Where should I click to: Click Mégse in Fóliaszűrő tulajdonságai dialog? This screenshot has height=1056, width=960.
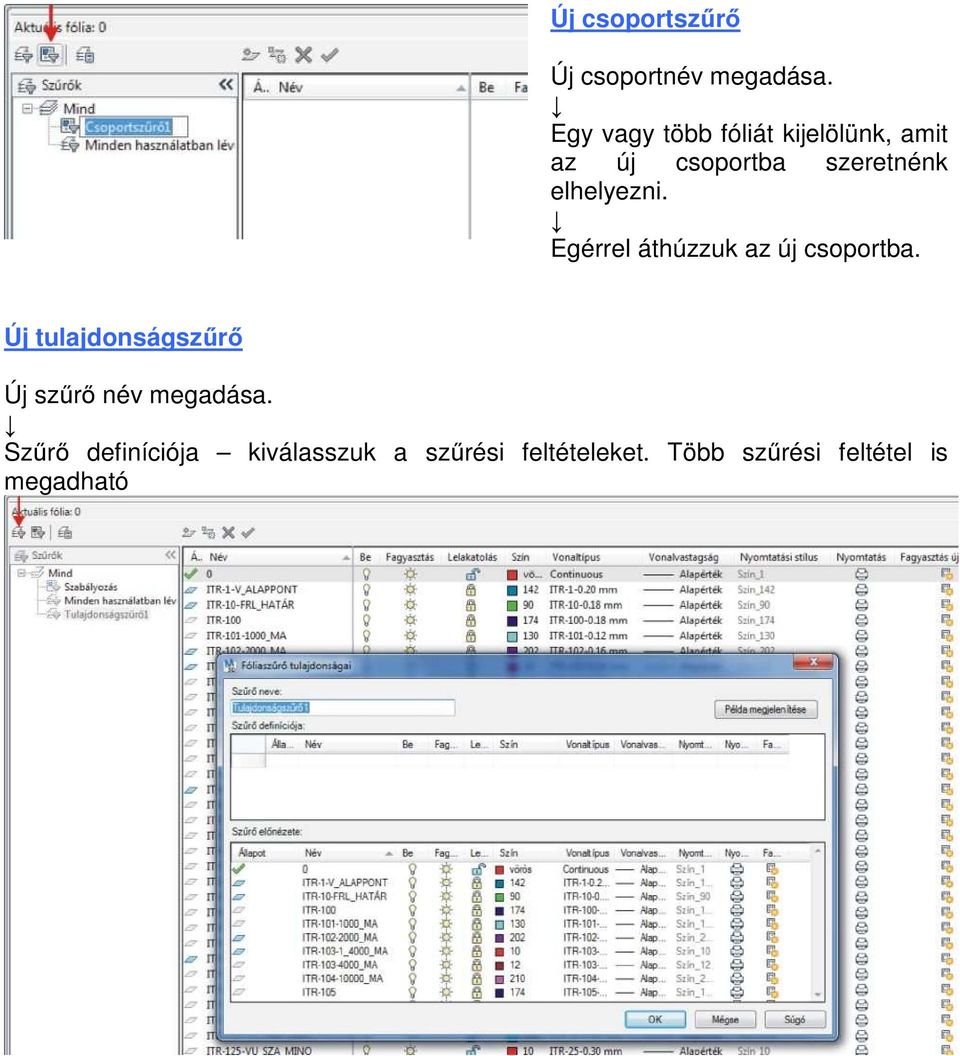[725, 1019]
